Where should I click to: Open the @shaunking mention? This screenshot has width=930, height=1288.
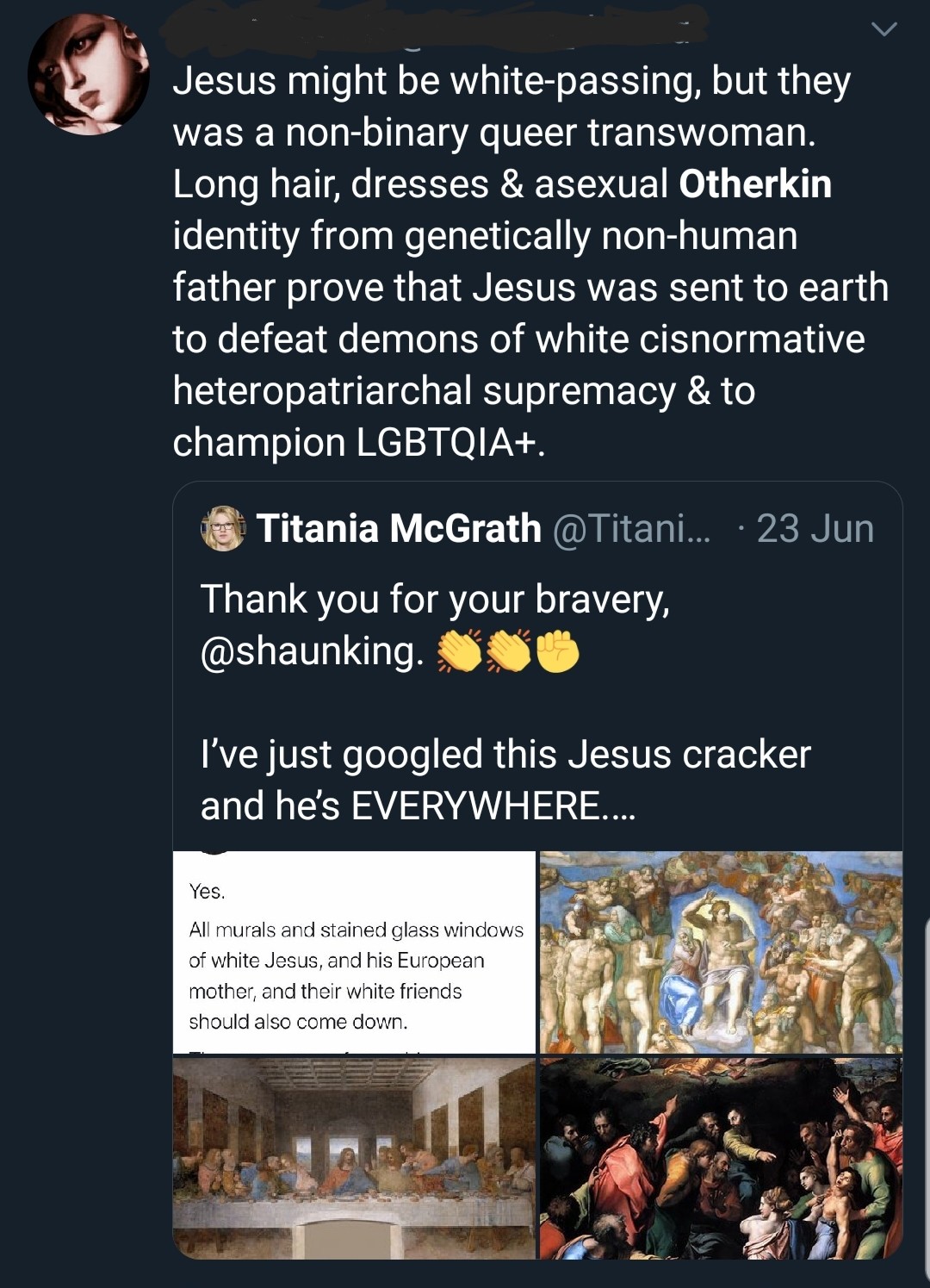click(x=312, y=650)
